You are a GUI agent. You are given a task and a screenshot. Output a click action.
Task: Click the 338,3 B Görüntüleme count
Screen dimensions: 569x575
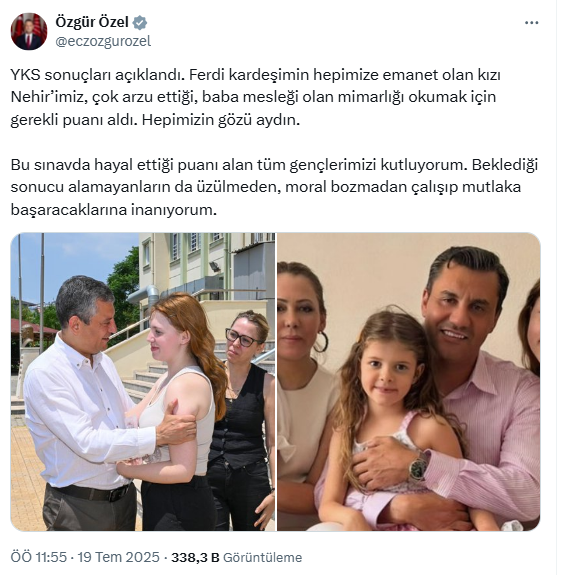[x=236, y=557]
